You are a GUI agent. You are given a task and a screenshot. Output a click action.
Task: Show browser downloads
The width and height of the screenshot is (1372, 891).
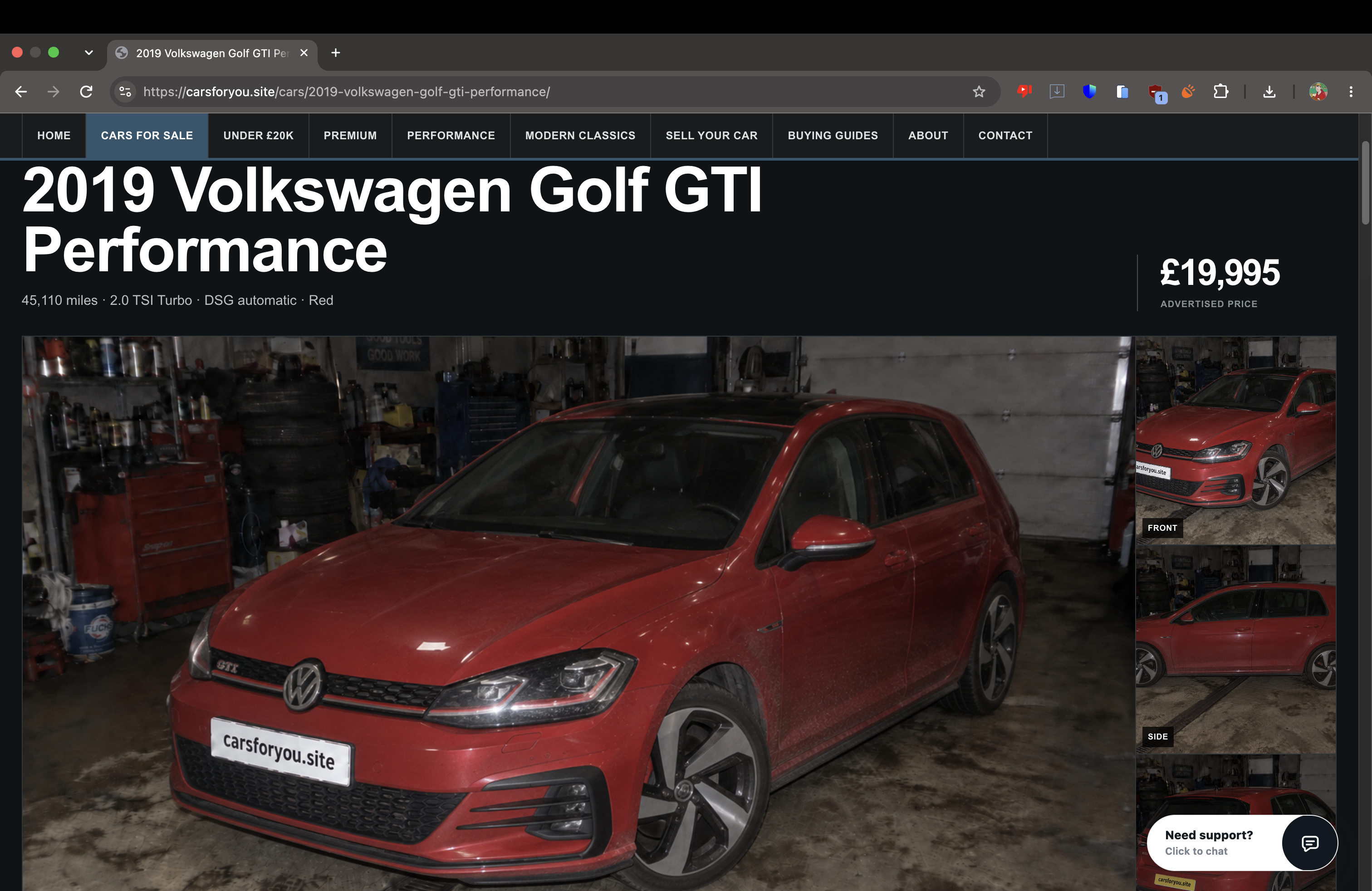[1269, 92]
